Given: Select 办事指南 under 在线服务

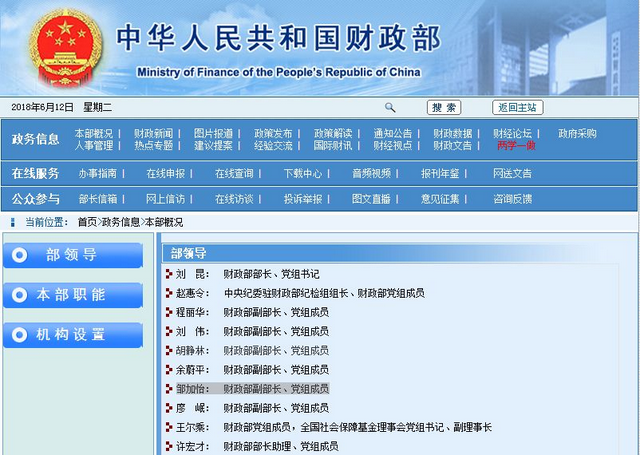Looking at the screenshot, I should click(97, 173).
